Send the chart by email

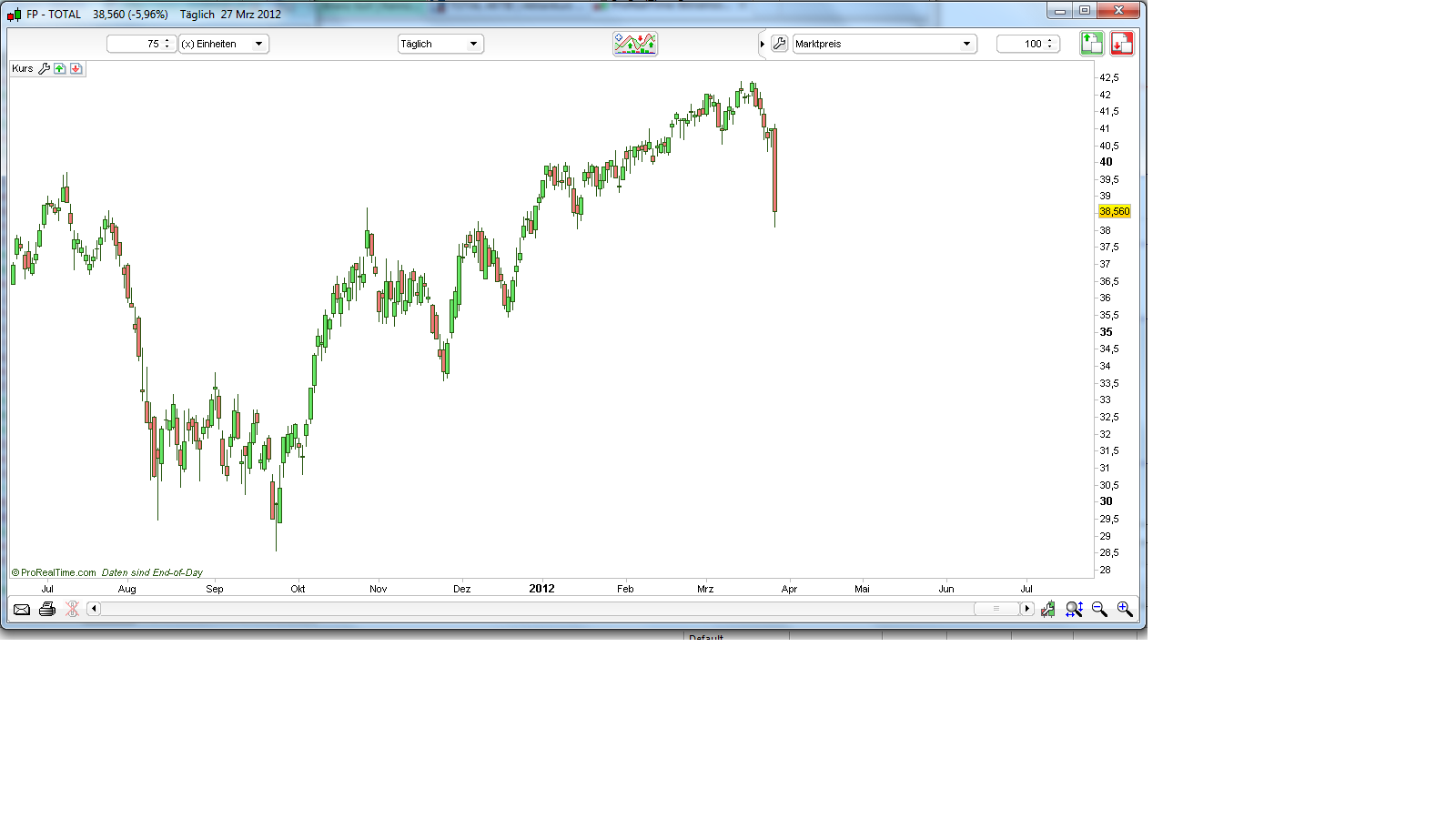click(22, 609)
